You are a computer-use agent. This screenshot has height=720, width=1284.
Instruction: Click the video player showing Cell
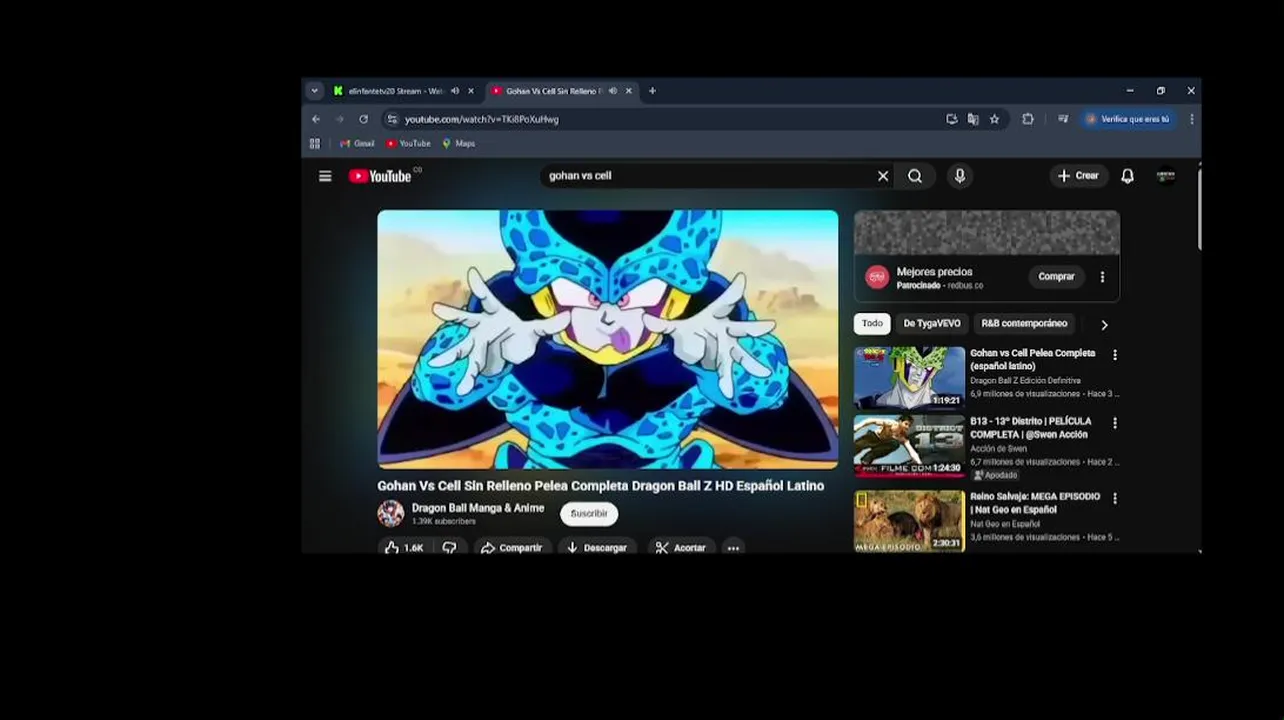click(608, 339)
